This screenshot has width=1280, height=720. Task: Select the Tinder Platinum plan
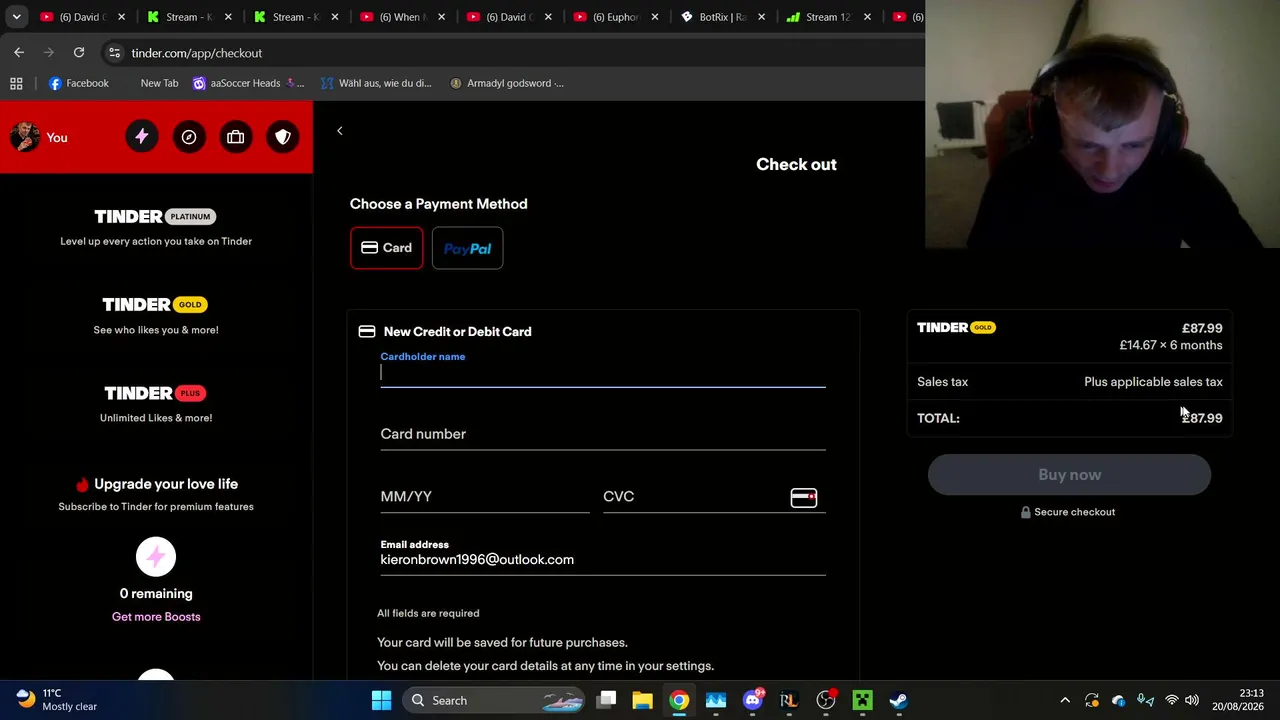pyautogui.click(x=156, y=227)
